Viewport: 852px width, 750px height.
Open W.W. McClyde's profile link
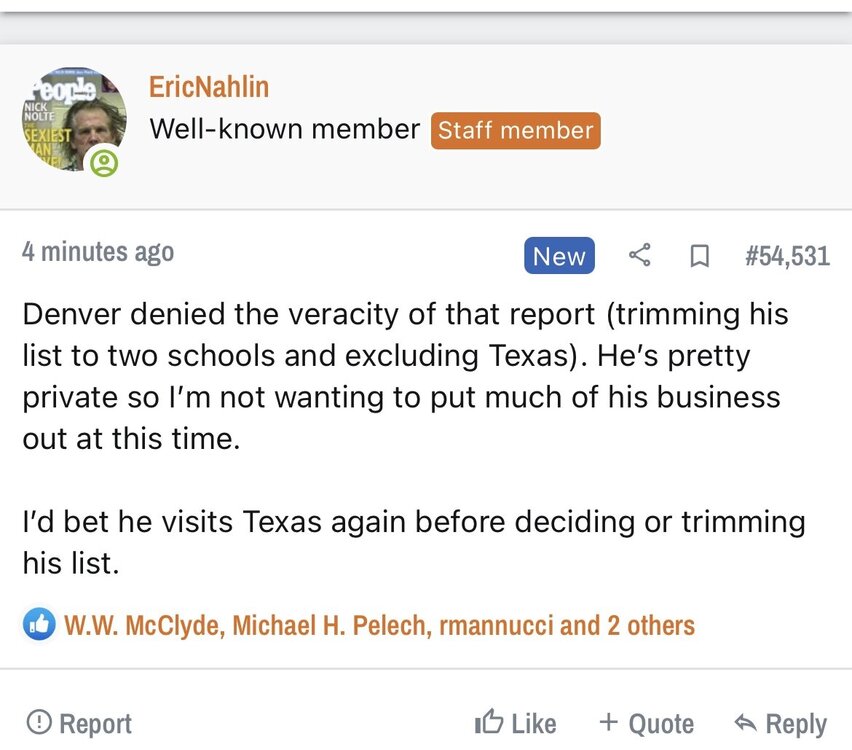click(x=144, y=626)
